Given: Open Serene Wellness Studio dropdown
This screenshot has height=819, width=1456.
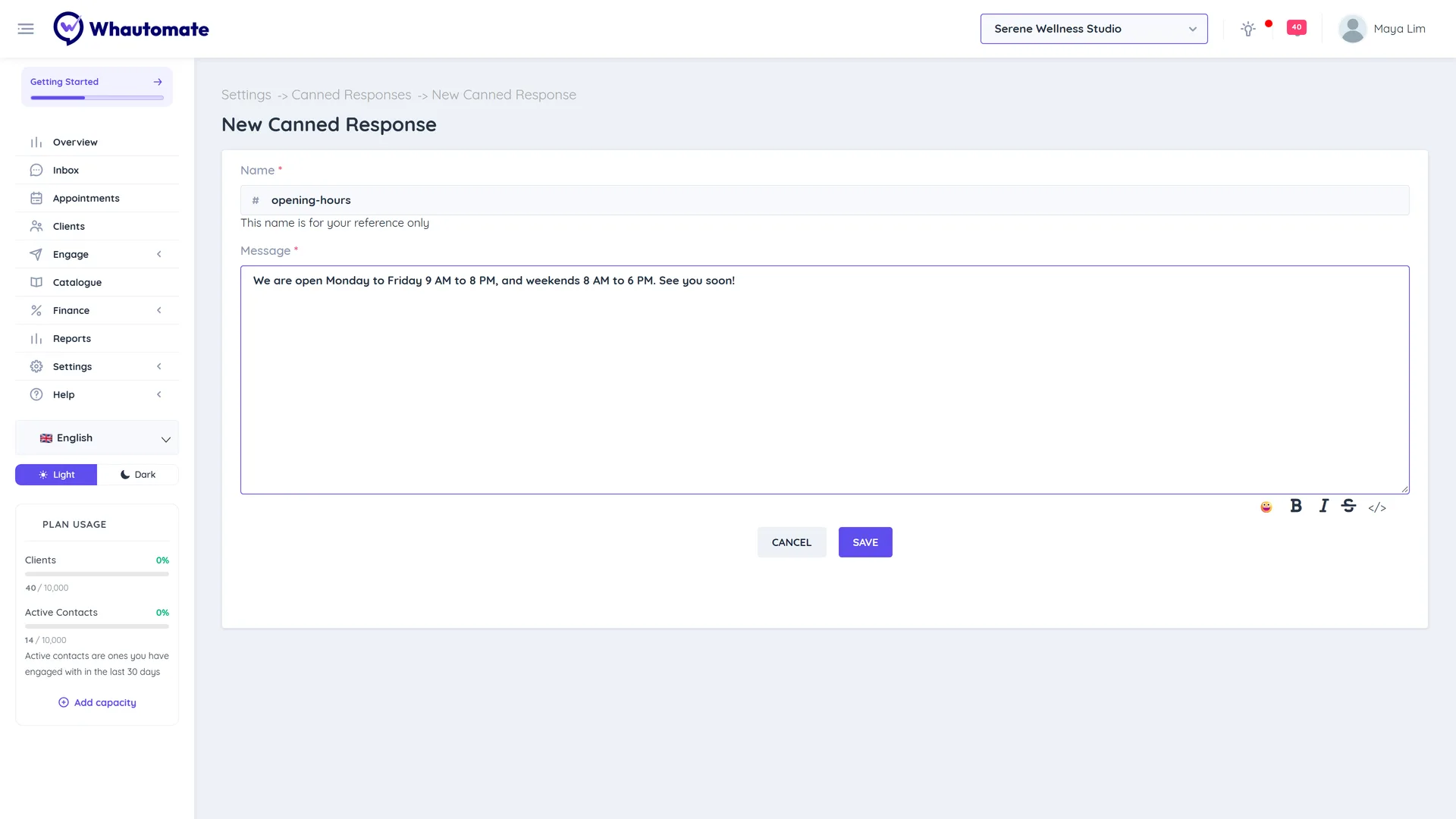Looking at the screenshot, I should point(1094,29).
